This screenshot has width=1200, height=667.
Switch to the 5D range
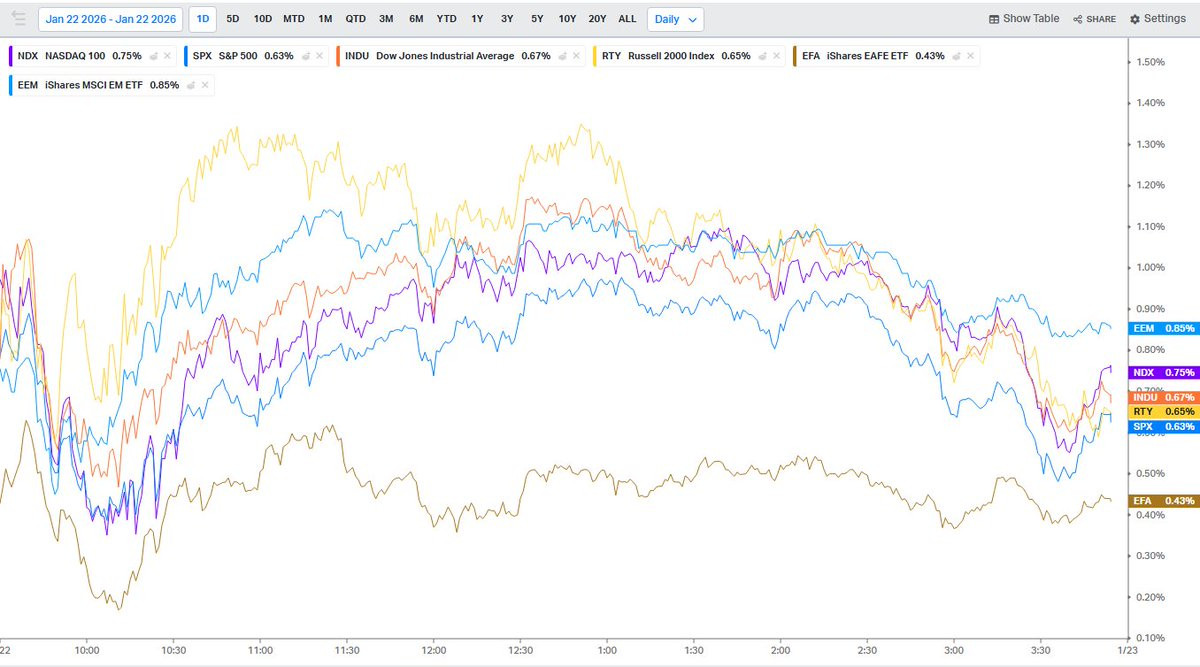(x=232, y=19)
